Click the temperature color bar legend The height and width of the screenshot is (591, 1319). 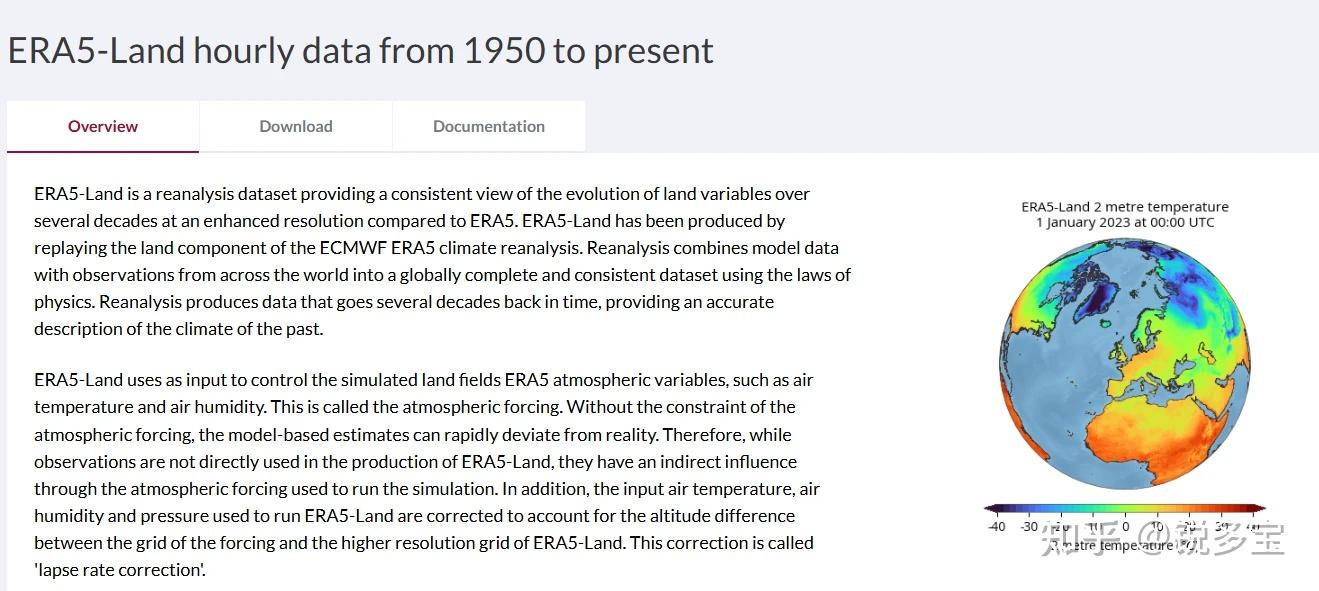coord(1125,509)
